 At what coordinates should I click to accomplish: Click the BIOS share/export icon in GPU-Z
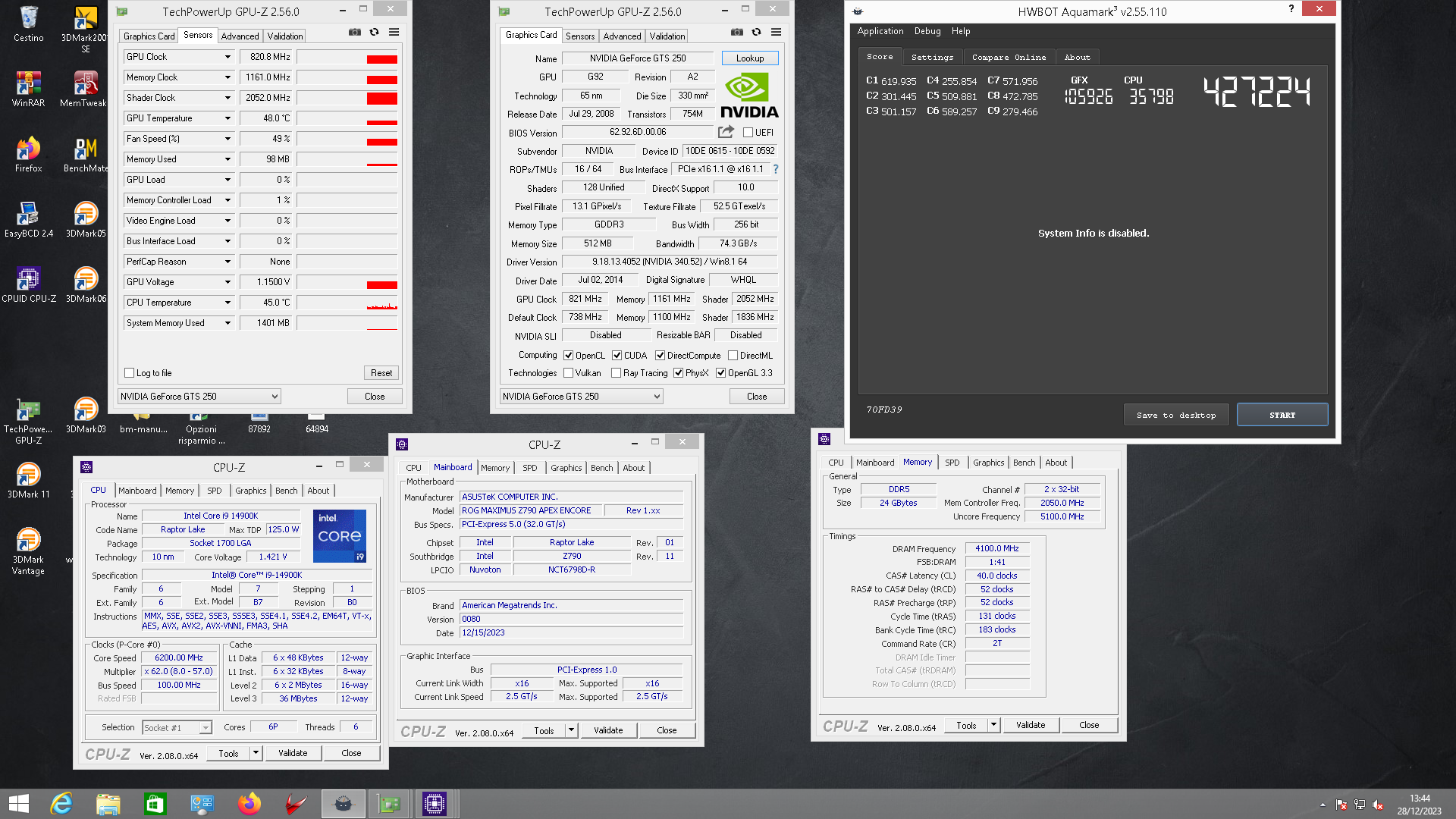(x=726, y=131)
